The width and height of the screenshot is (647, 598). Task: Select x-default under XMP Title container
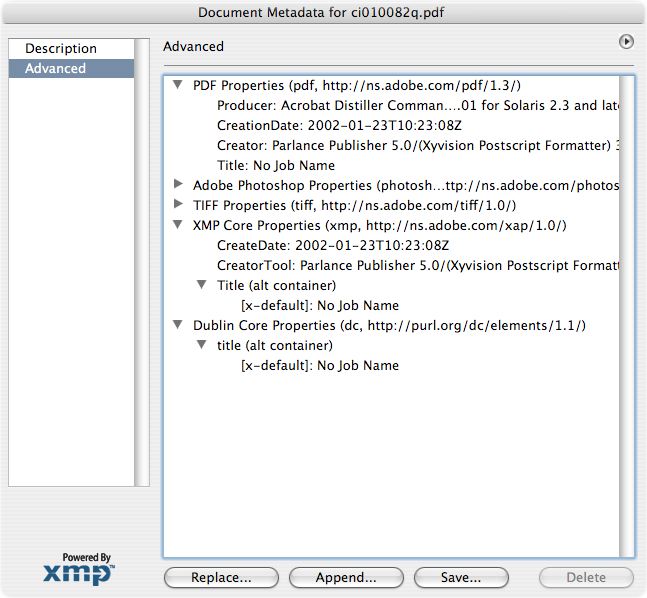(x=320, y=305)
